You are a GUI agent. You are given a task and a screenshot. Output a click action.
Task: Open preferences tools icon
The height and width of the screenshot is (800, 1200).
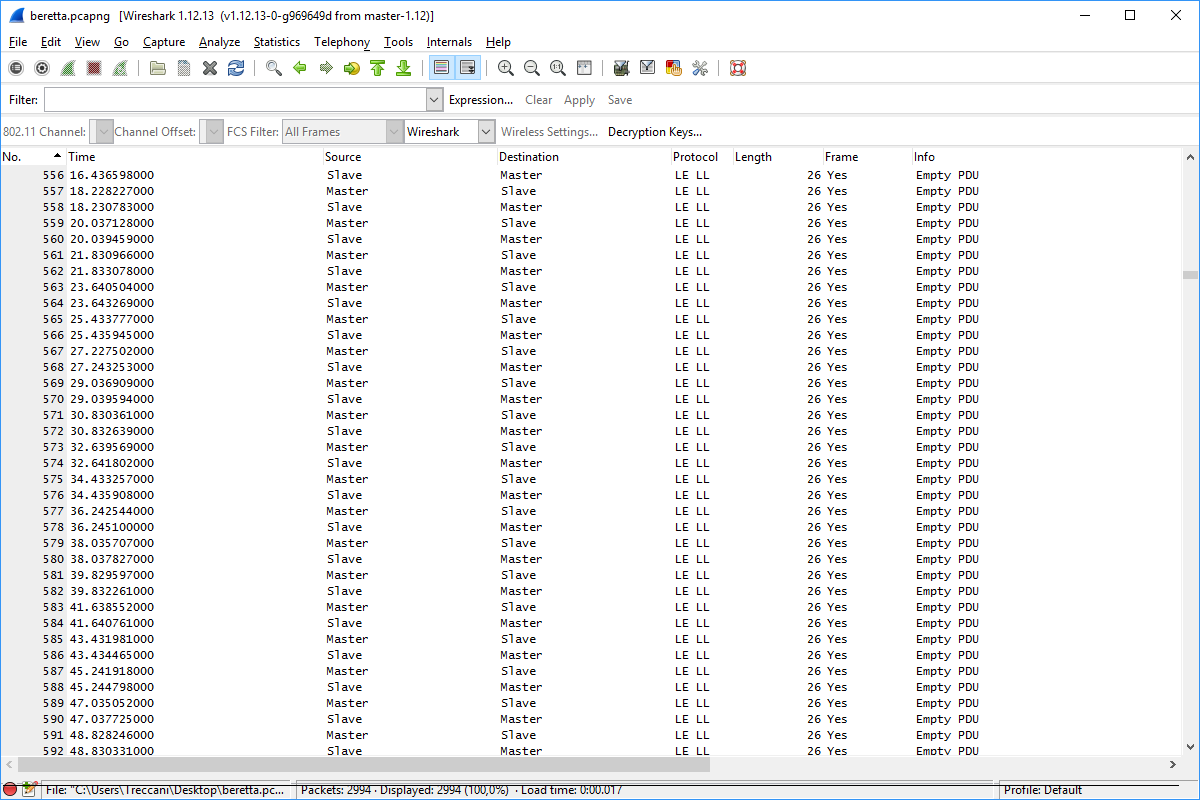click(x=699, y=68)
